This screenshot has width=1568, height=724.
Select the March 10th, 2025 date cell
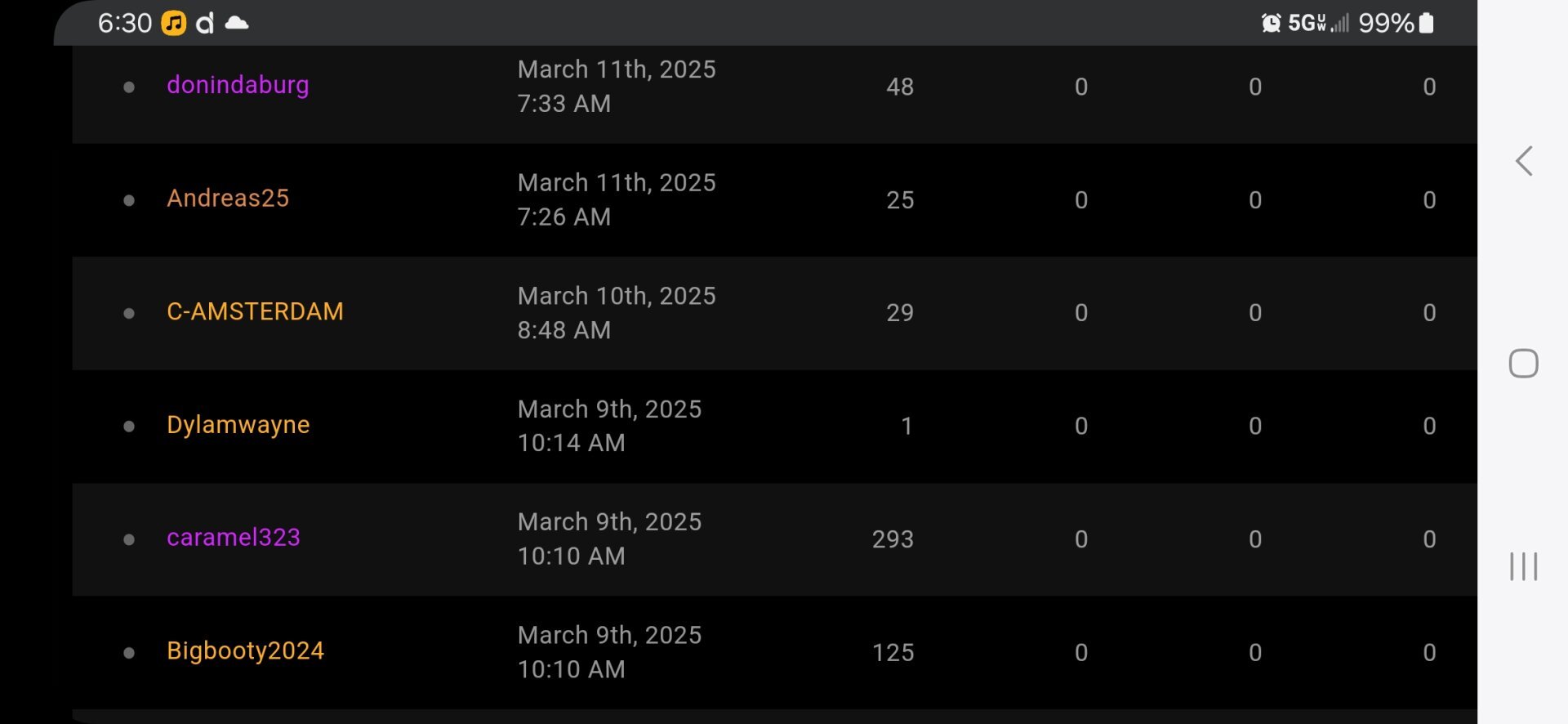tap(617, 312)
